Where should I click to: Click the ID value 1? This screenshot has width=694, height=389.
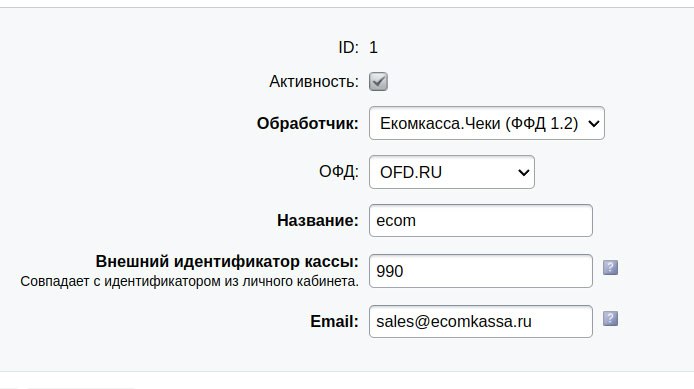(374, 47)
